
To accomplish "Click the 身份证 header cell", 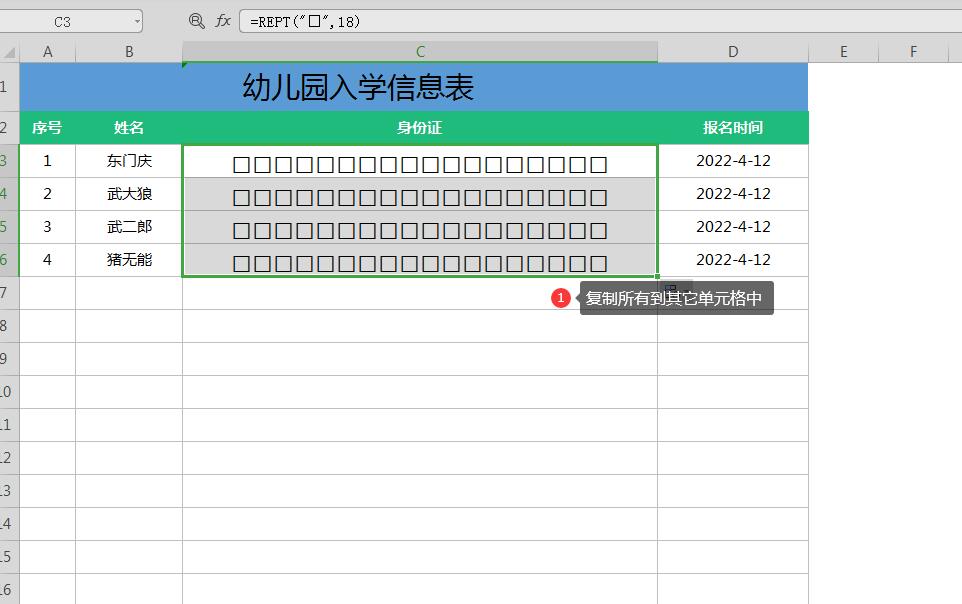I will click(420, 128).
